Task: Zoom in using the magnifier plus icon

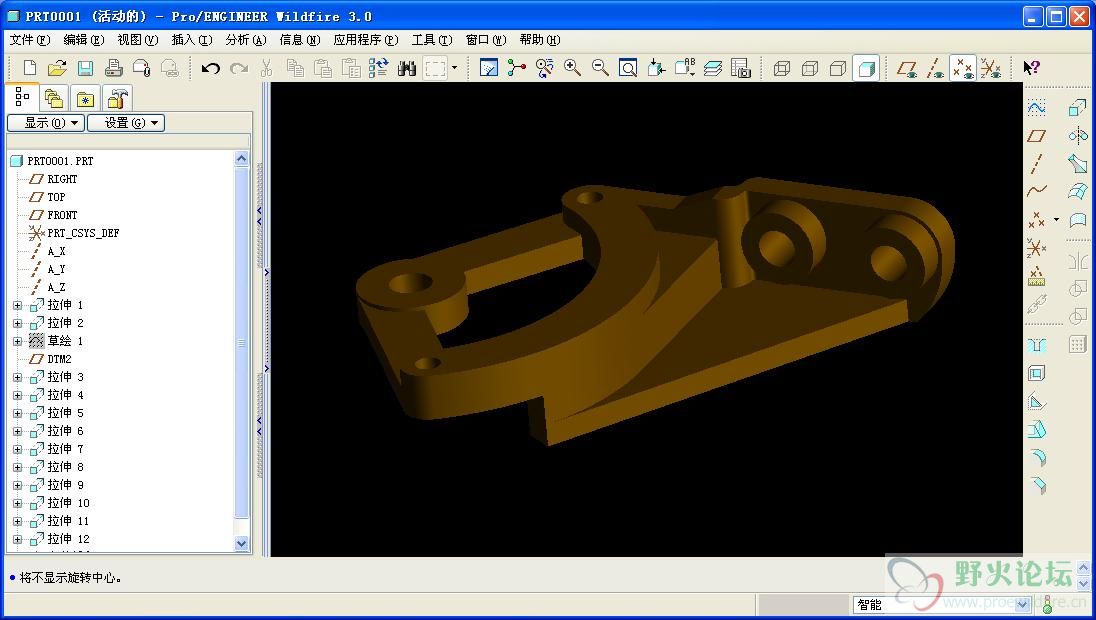Action: (x=572, y=68)
